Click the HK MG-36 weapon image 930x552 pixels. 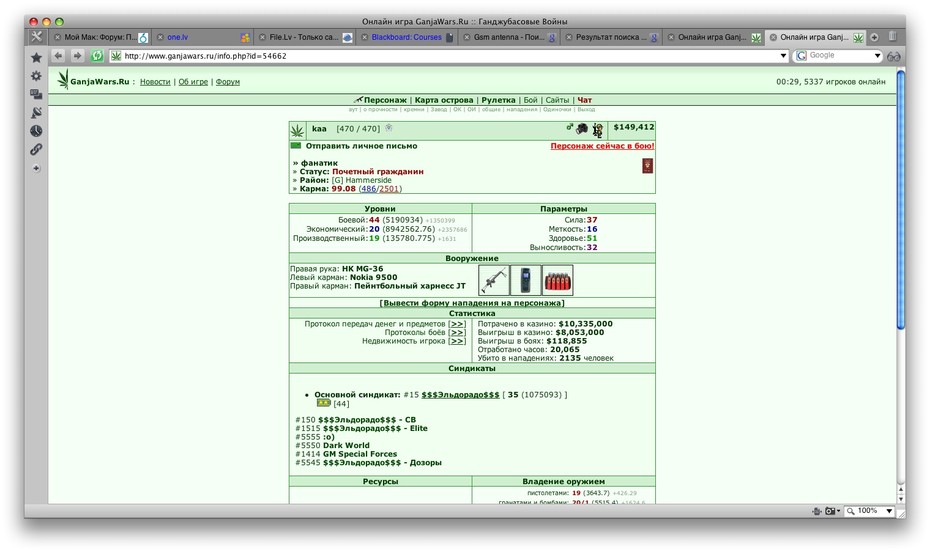pyautogui.click(x=494, y=280)
